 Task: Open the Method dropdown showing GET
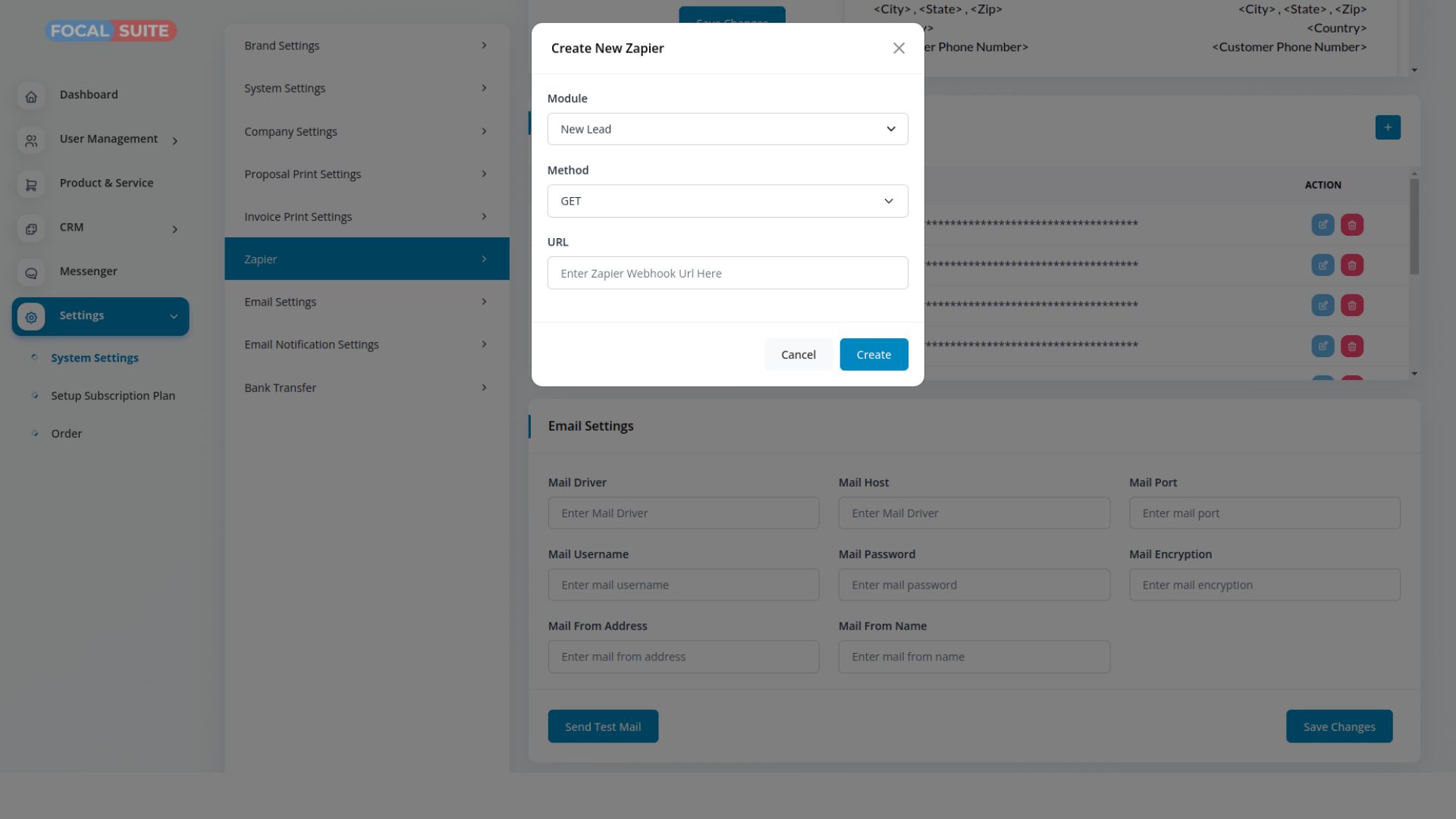coord(727,201)
